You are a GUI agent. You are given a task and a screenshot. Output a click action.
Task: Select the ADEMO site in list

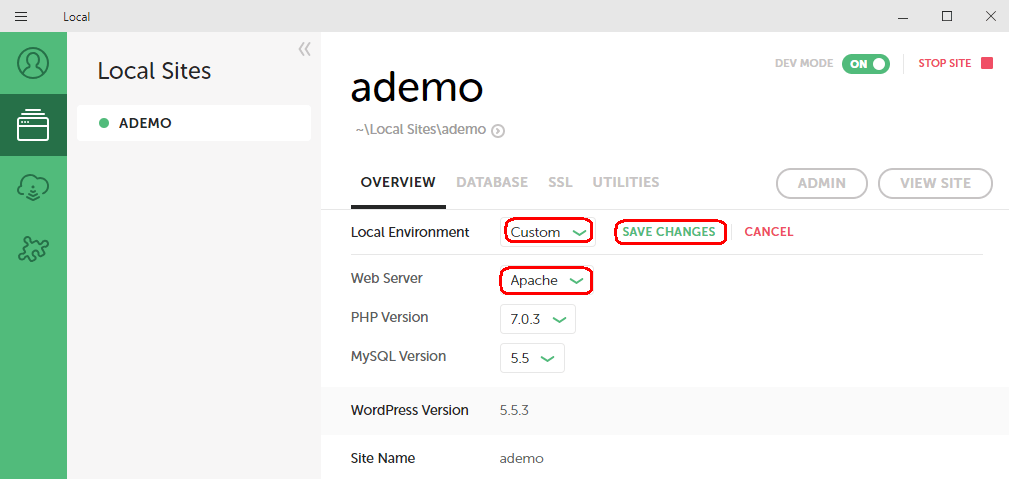tap(194, 123)
